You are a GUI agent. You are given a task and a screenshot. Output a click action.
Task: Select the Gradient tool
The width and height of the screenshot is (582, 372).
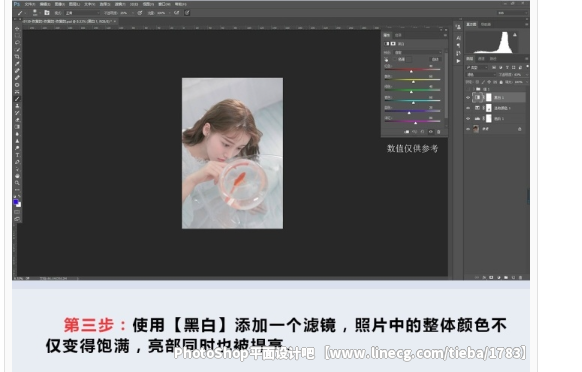pyautogui.click(x=17, y=127)
